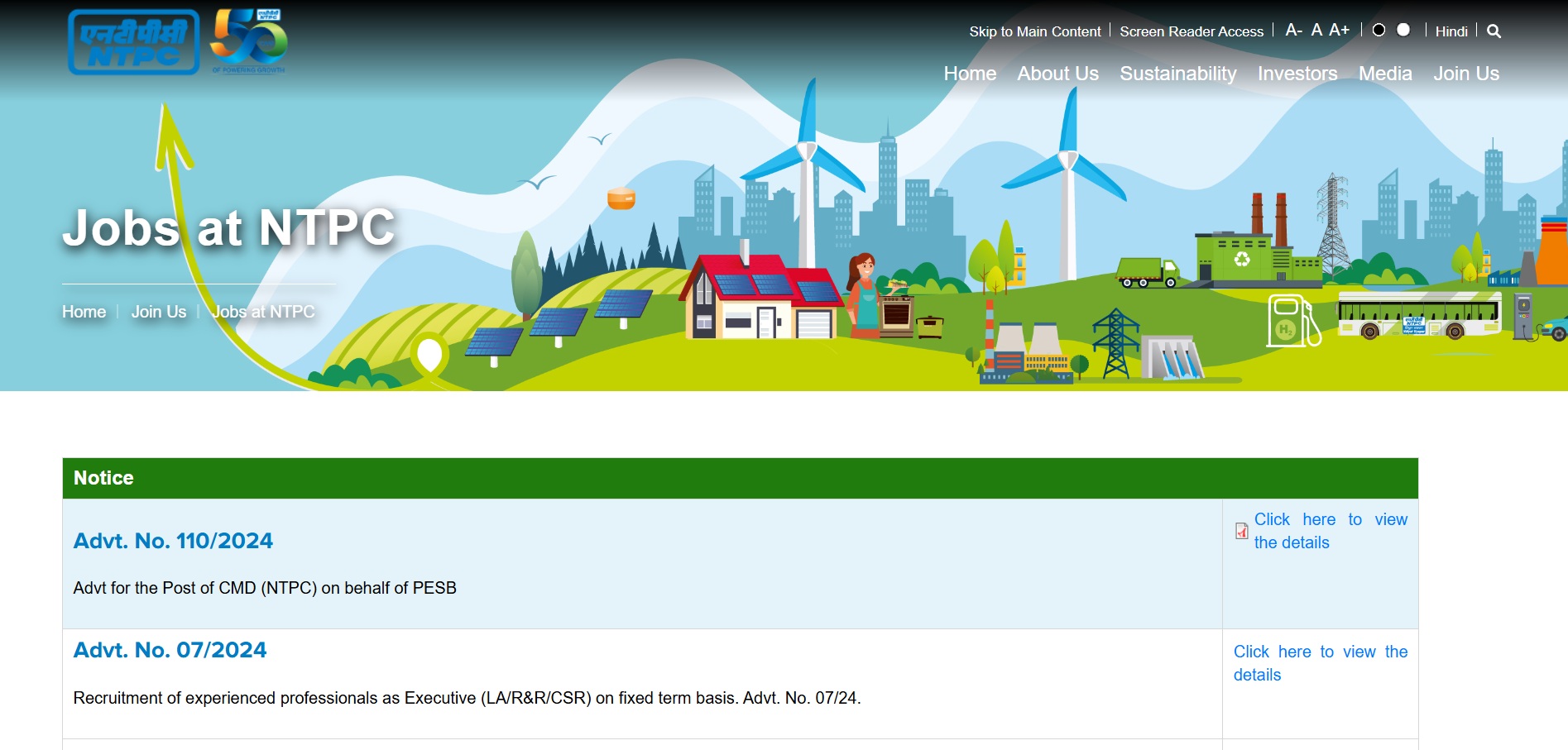
Task: Expand the Sustainability menu
Action: click(1177, 74)
